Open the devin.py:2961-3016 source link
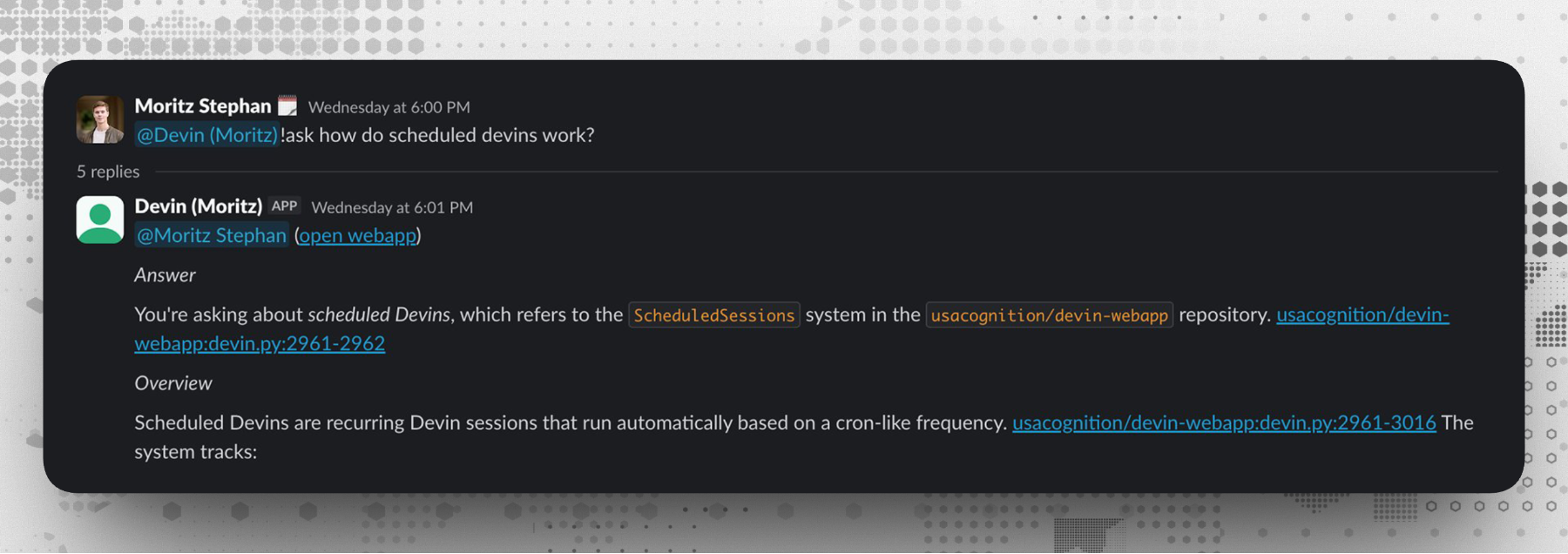 pyautogui.click(x=1223, y=422)
